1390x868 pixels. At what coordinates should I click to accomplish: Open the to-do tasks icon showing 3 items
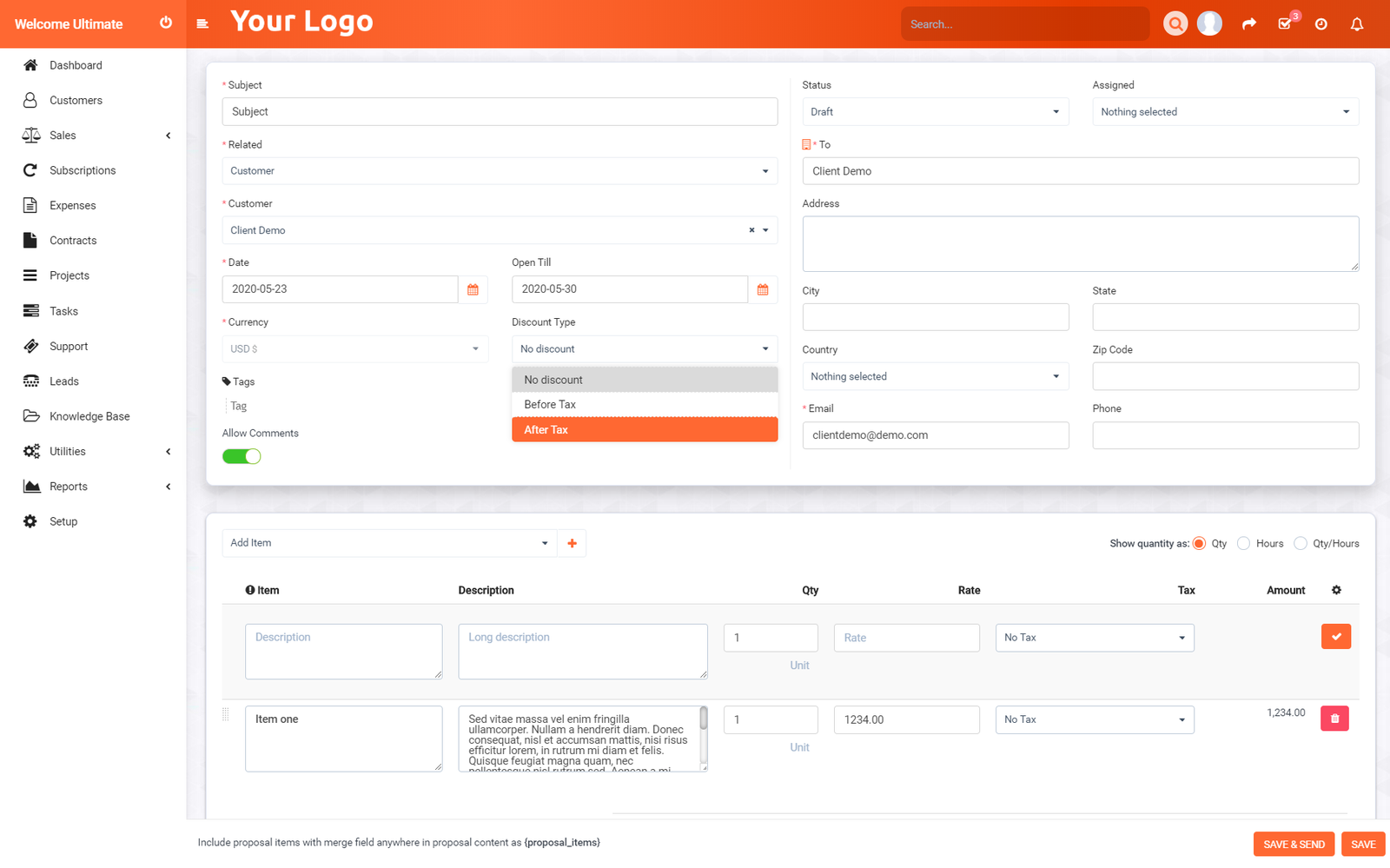point(1286,23)
